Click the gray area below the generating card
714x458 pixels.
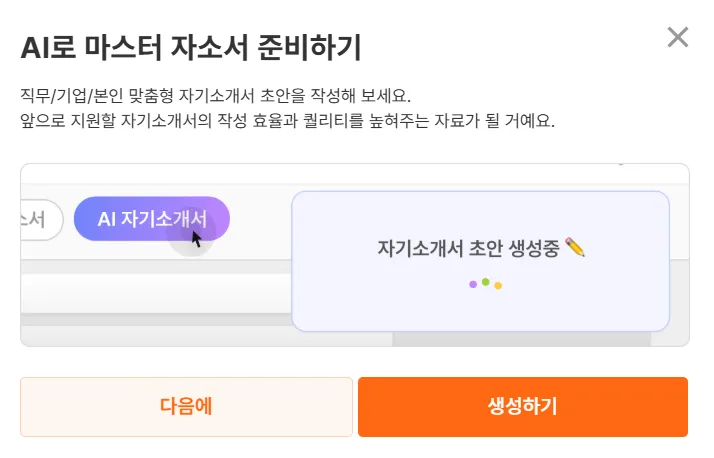(540, 339)
